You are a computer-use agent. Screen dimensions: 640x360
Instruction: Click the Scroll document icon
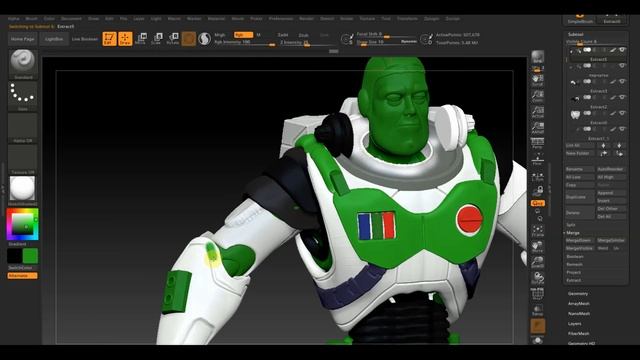click(538, 80)
